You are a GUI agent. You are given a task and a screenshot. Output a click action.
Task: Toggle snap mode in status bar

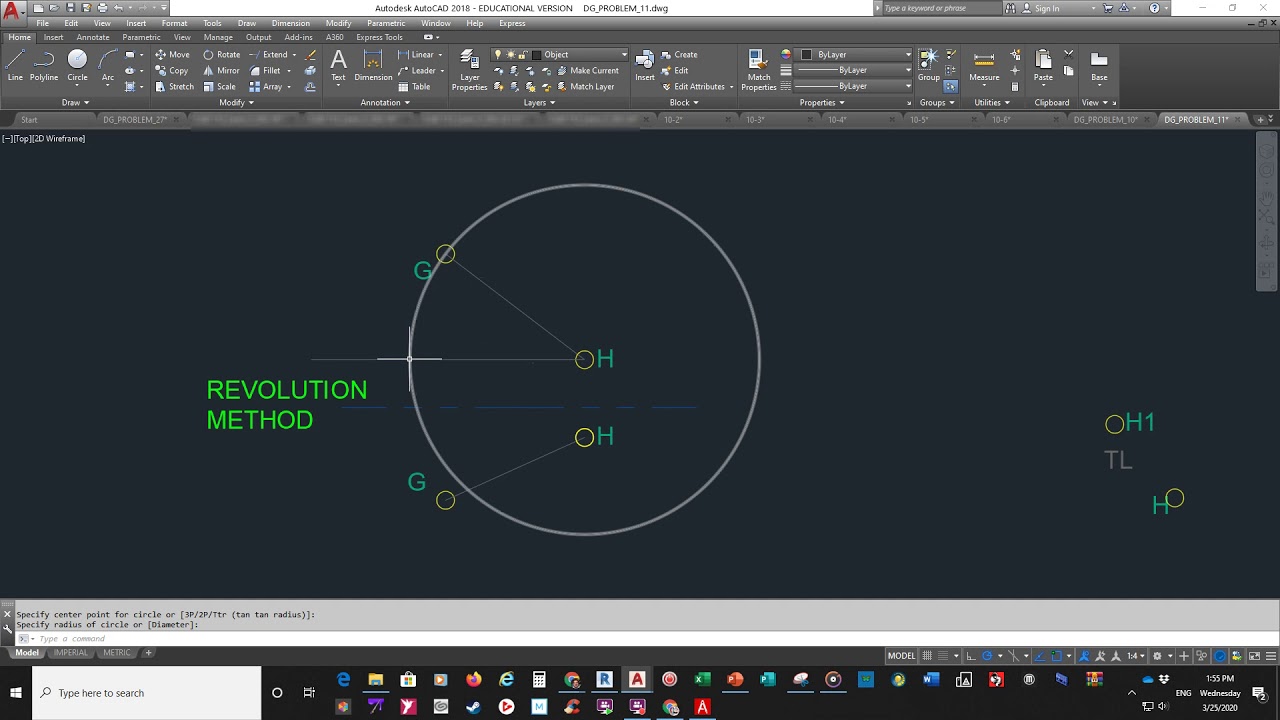coord(943,656)
